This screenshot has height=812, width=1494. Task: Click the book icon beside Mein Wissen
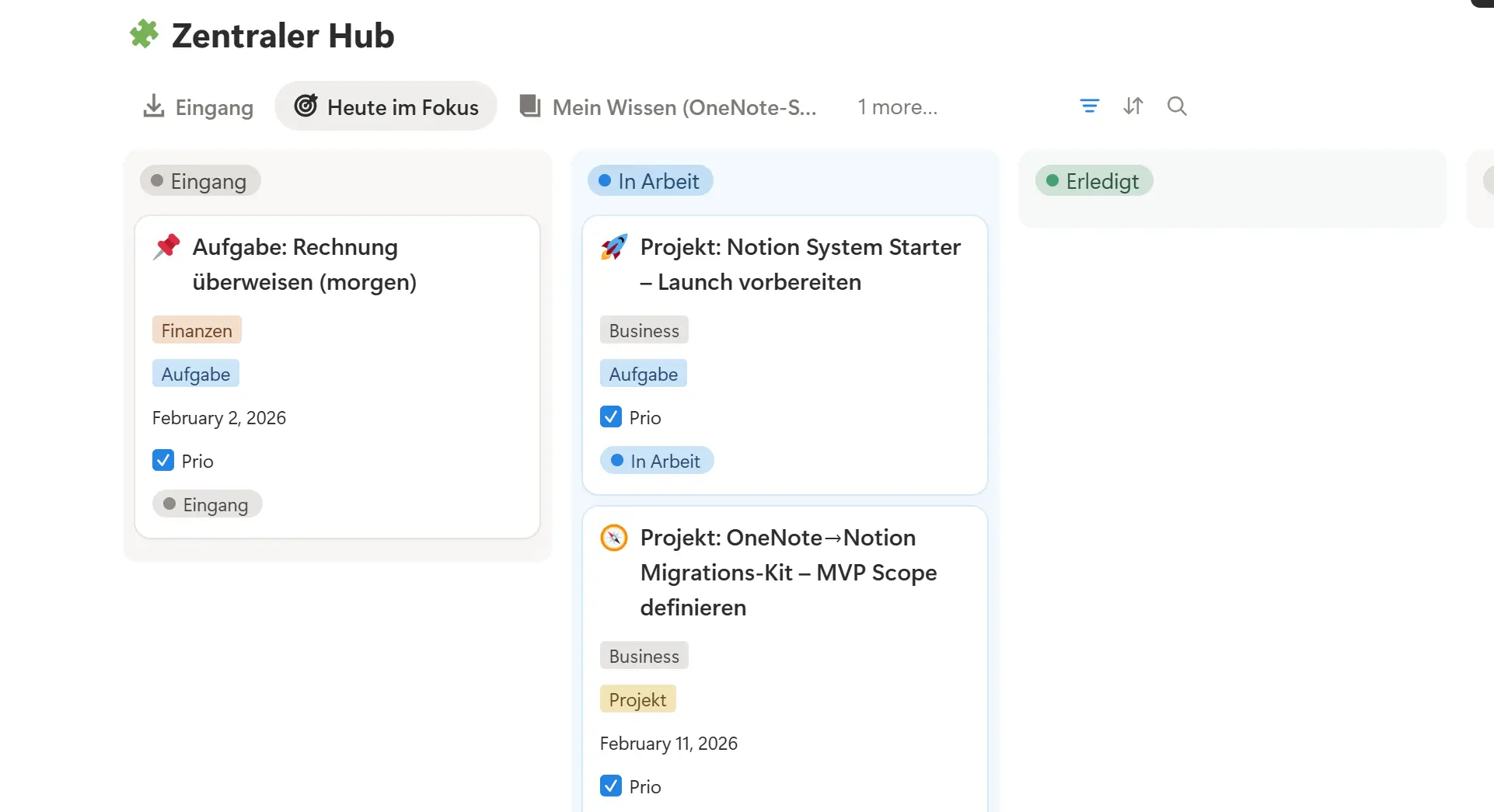(x=529, y=106)
